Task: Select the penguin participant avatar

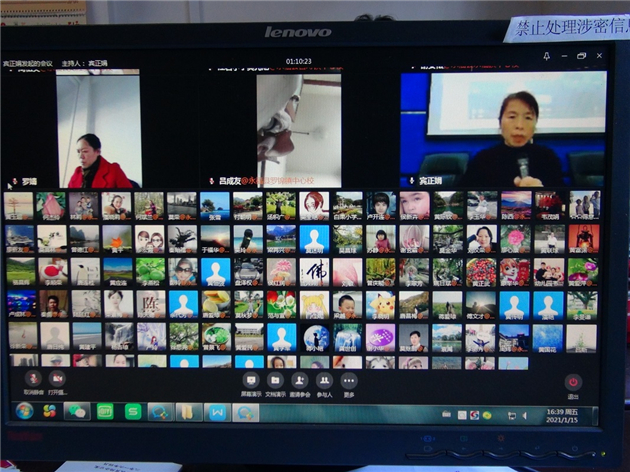Action: (x=84, y=272)
